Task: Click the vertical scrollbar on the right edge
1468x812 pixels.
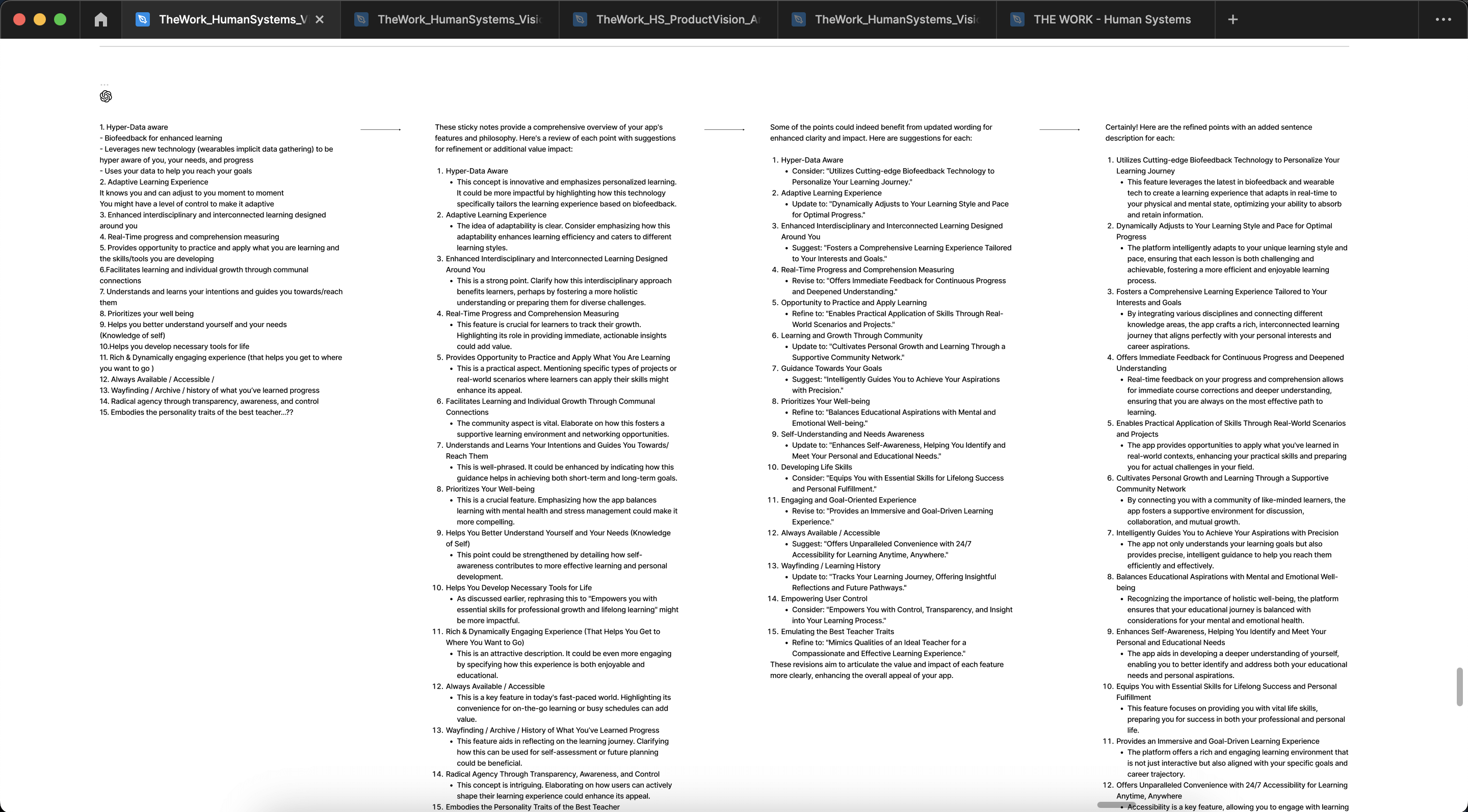Action: (x=1460, y=686)
